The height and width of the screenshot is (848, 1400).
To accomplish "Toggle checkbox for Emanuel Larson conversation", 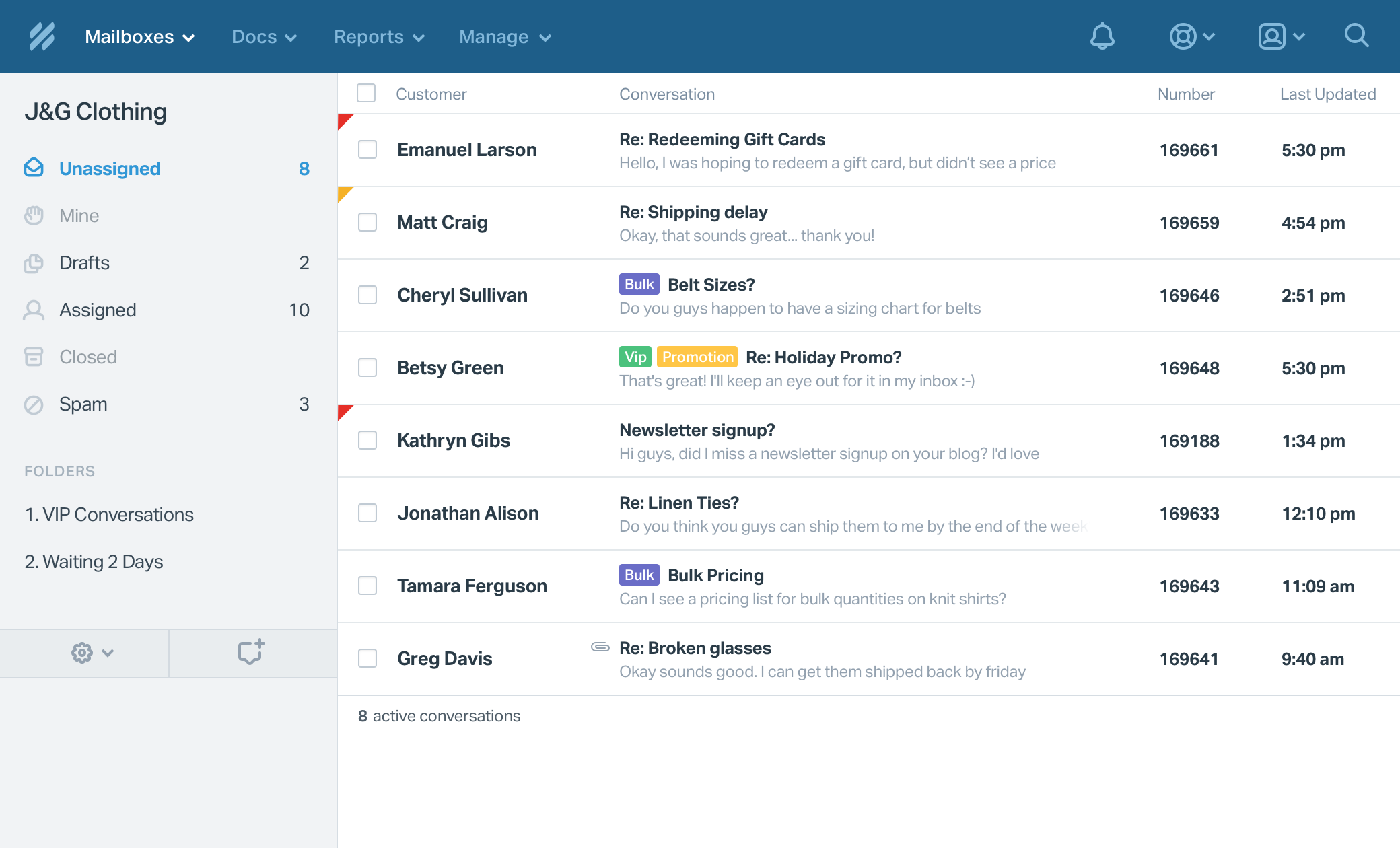I will pyautogui.click(x=367, y=149).
